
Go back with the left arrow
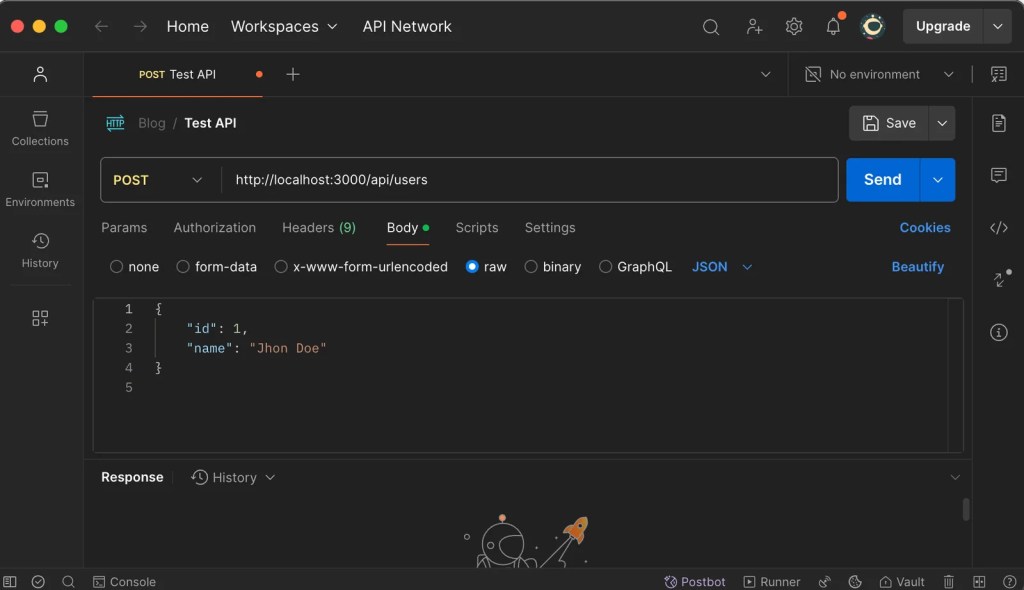[101, 27]
